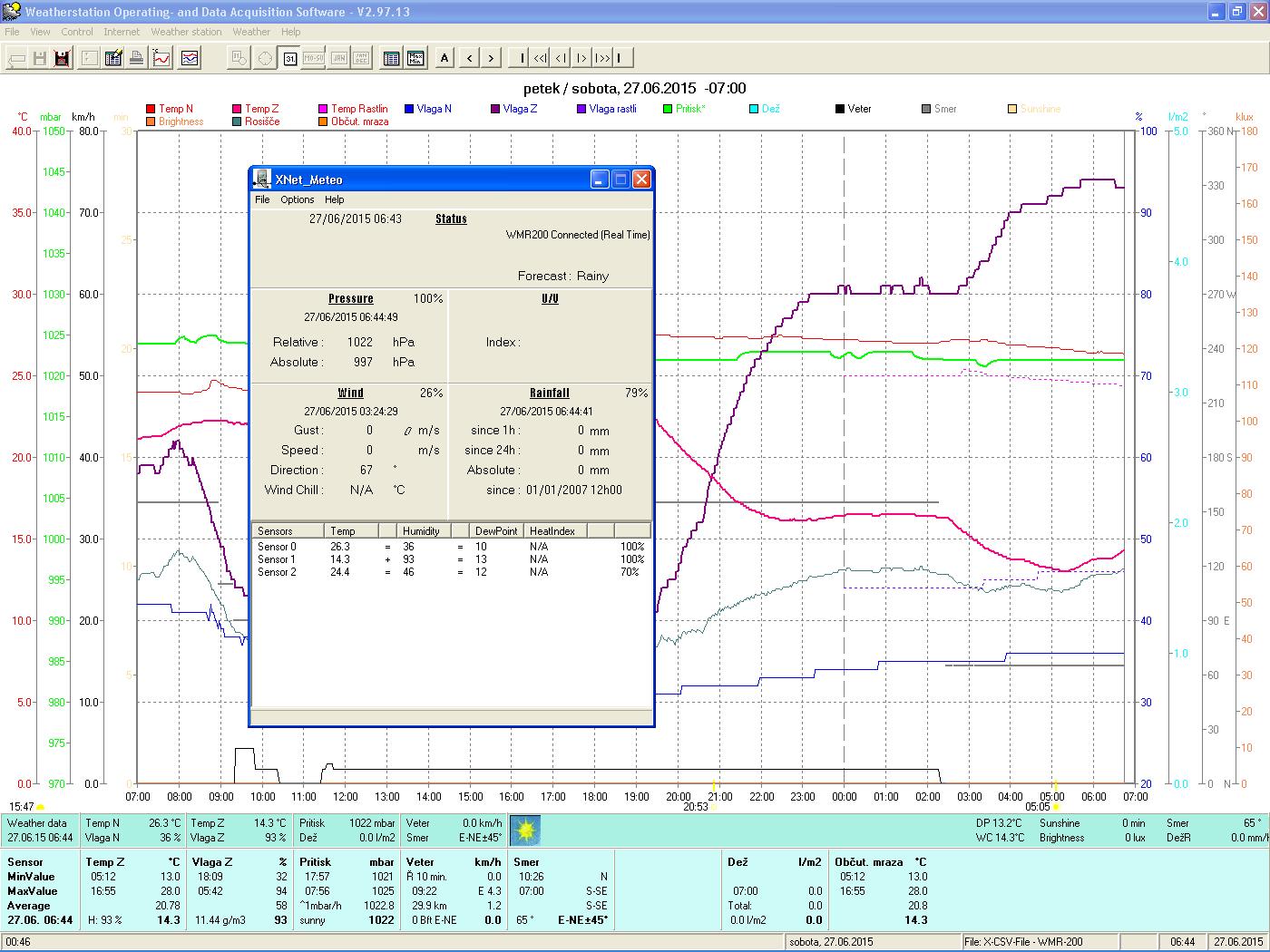Open the File menu in the XNet_Meteo window
This screenshot has height=952, width=1270.
tap(262, 199)
